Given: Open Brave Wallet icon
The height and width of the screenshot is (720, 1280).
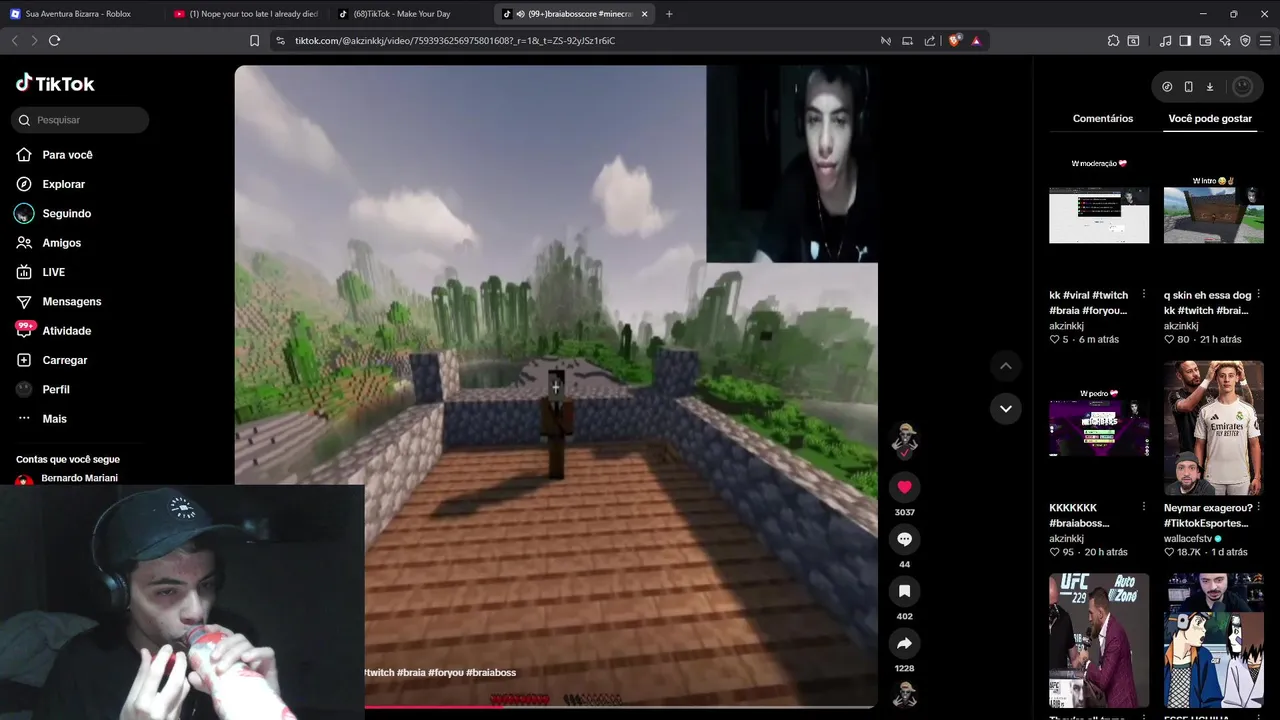Looking at the screenshot, I should click(1205, 41).
